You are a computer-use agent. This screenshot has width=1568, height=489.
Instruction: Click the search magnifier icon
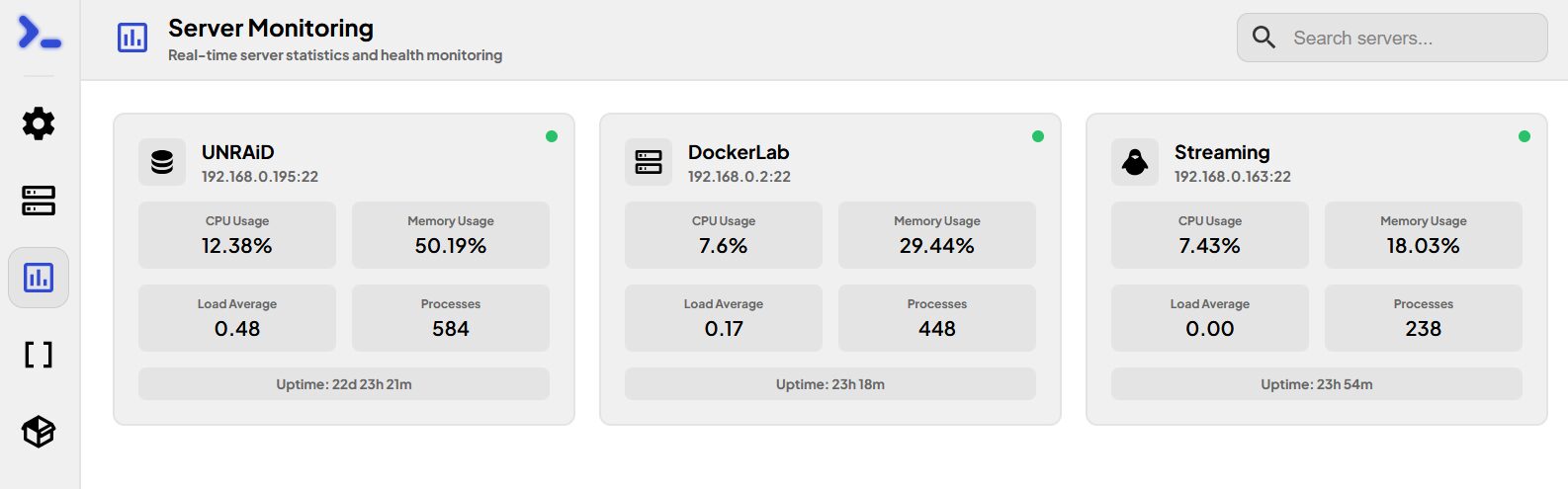click(1263, 38)
